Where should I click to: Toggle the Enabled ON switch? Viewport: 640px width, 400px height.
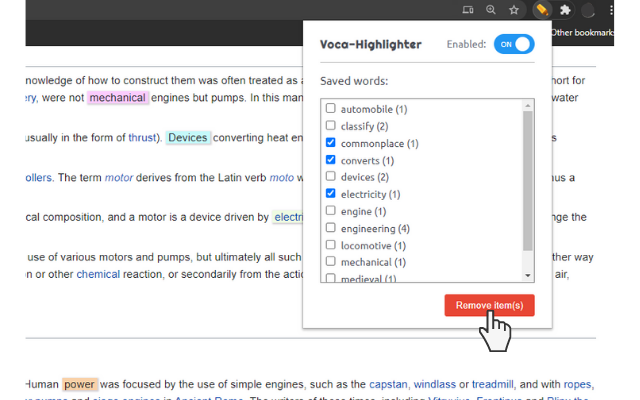click(x=514, y=44)
